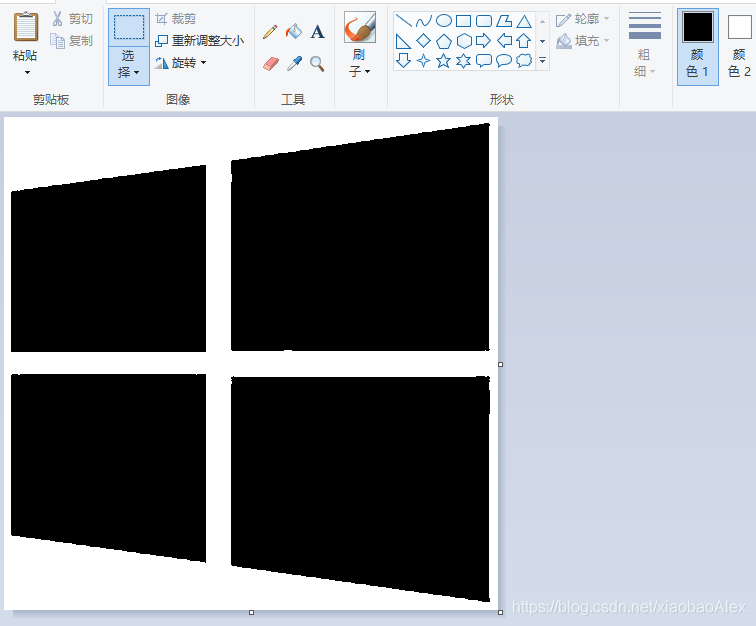The width and height of the screenshot is (756, 626).
Task: Expand the full shapes gallery
Action: (x=542, y=61)
